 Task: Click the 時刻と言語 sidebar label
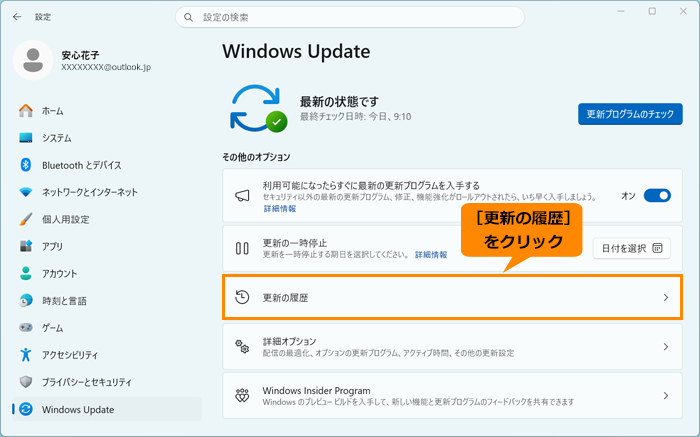click(64, 301)
